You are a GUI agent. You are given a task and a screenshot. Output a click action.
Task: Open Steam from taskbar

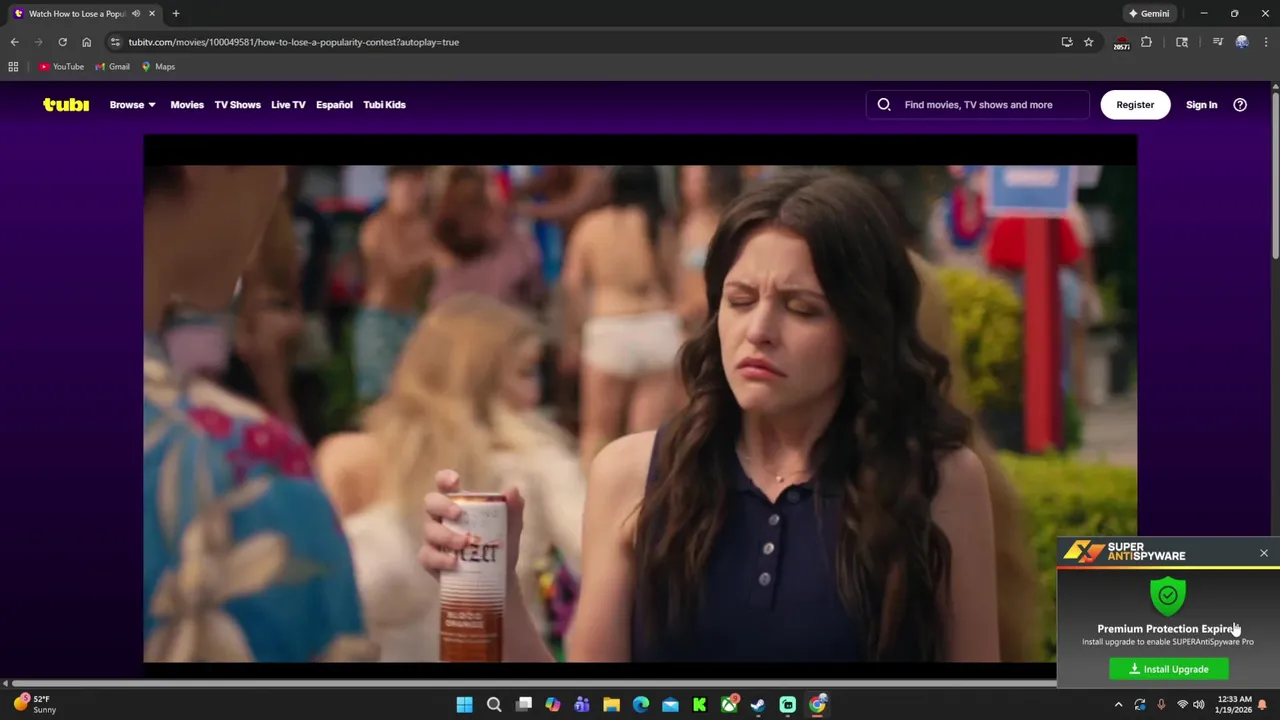pyautogui.click(x=758, y=705)
